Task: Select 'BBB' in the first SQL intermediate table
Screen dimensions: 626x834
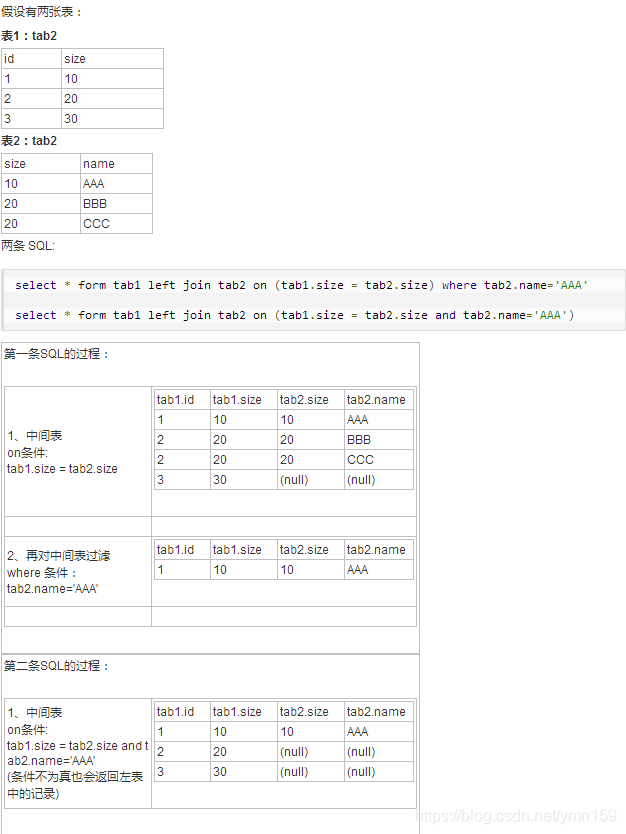Action: pos(379,440)
